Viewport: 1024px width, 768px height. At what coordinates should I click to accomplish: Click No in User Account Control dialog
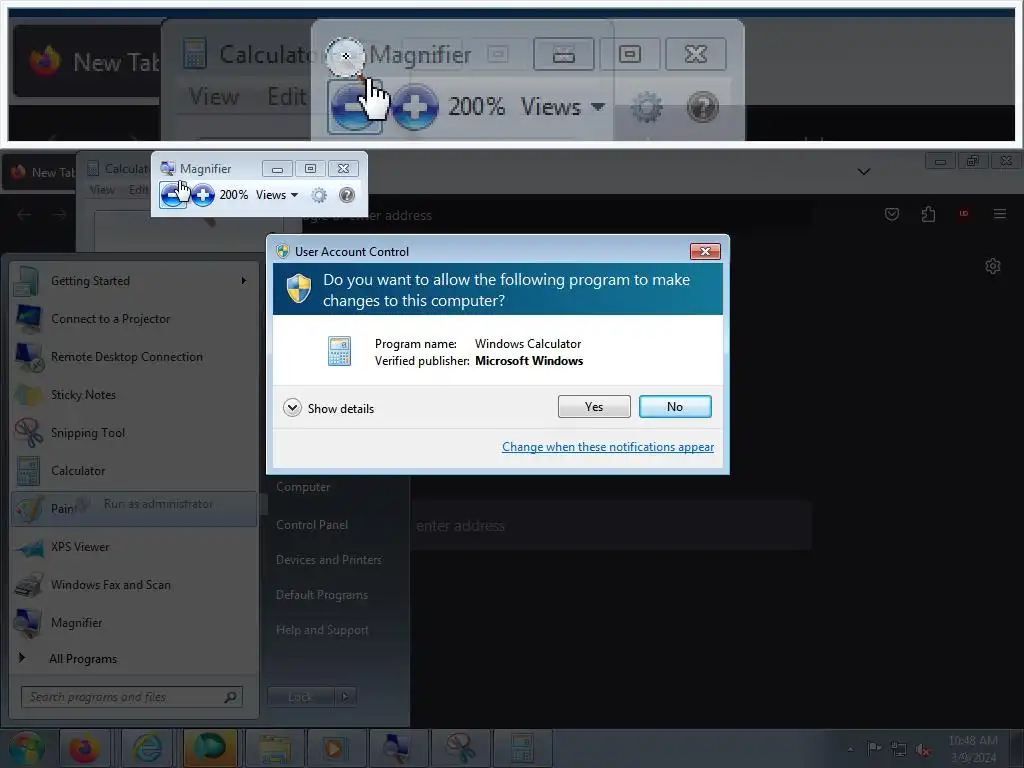pyautogui.click(x=675, y=406)
